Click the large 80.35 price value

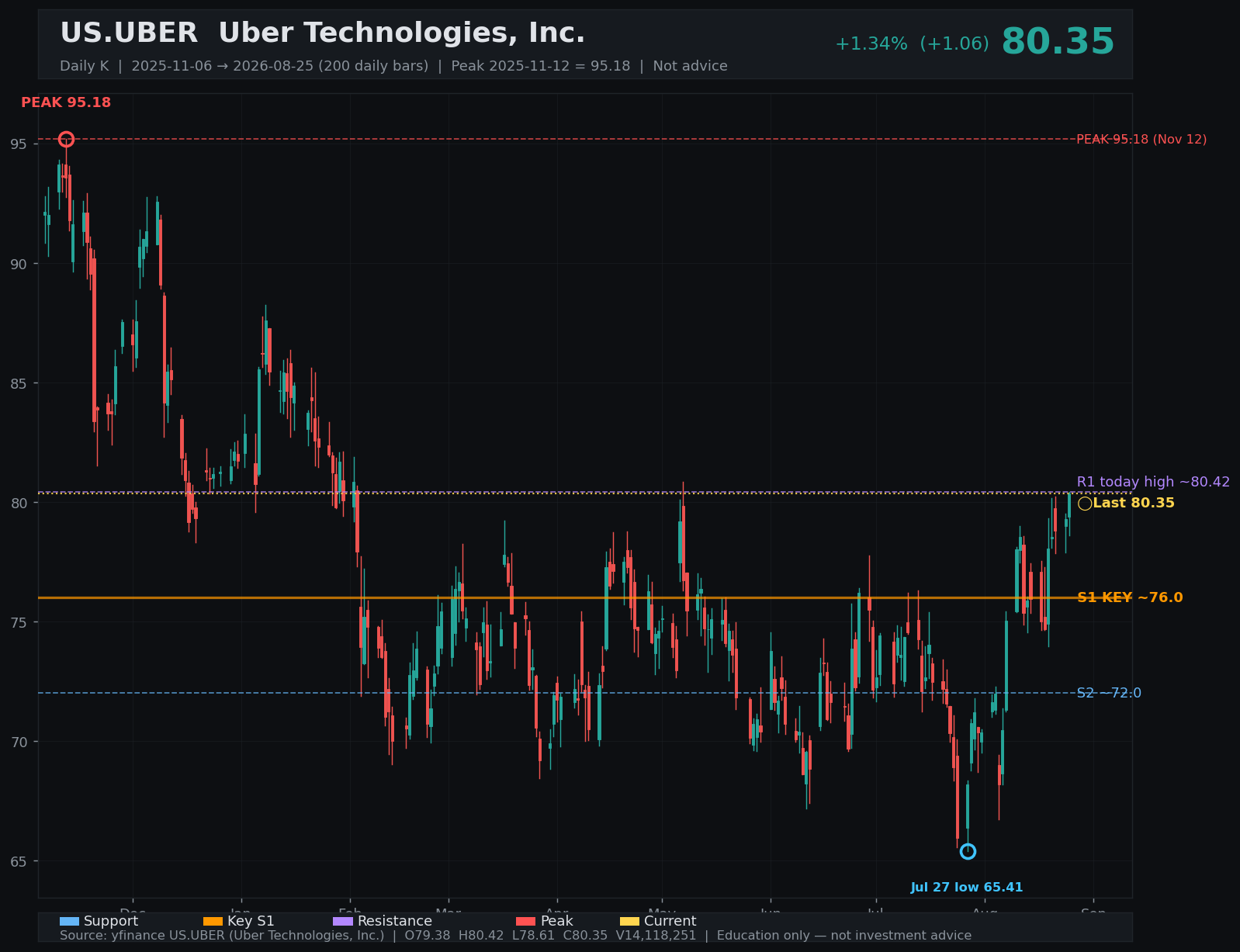click(x=1058, y=42)
